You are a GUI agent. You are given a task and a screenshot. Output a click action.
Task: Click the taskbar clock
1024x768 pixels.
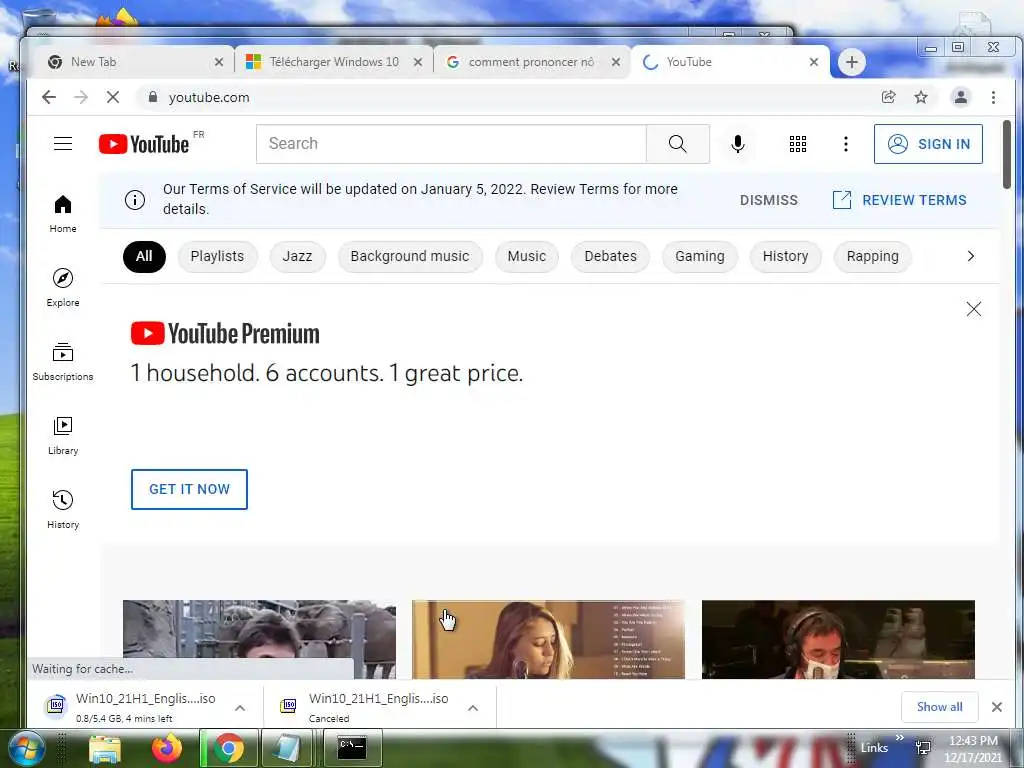[973, 749]
